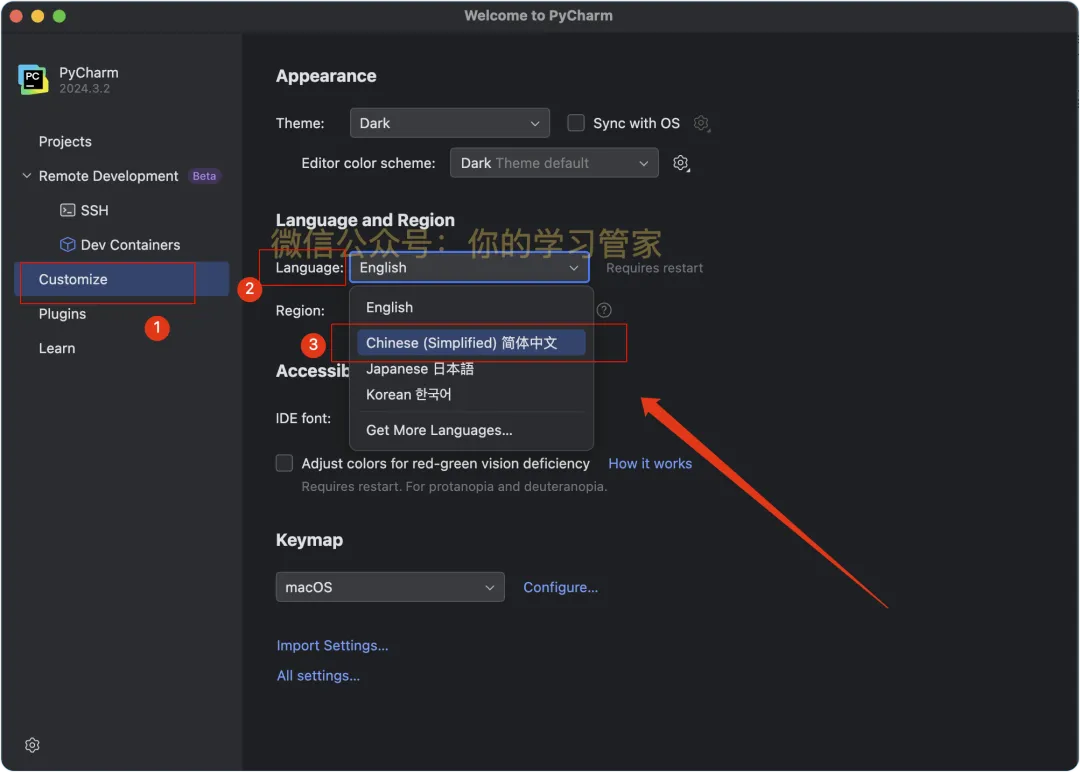
Task: Open Editor color scheme dropdown
Action: tap(554, 163)
